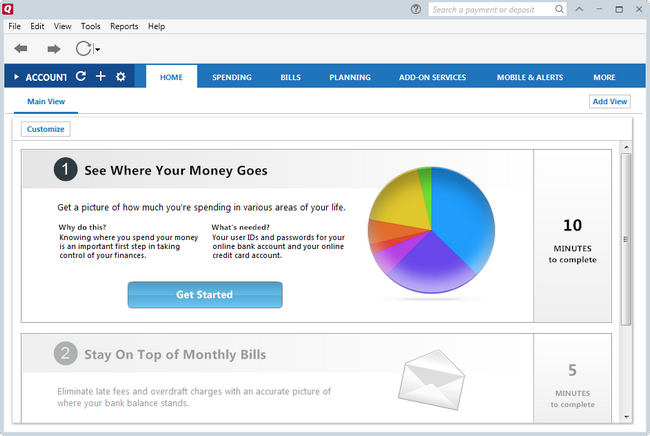Click the step 2 number badge
This screenshot has width=650, height=436.
point(65,353)
